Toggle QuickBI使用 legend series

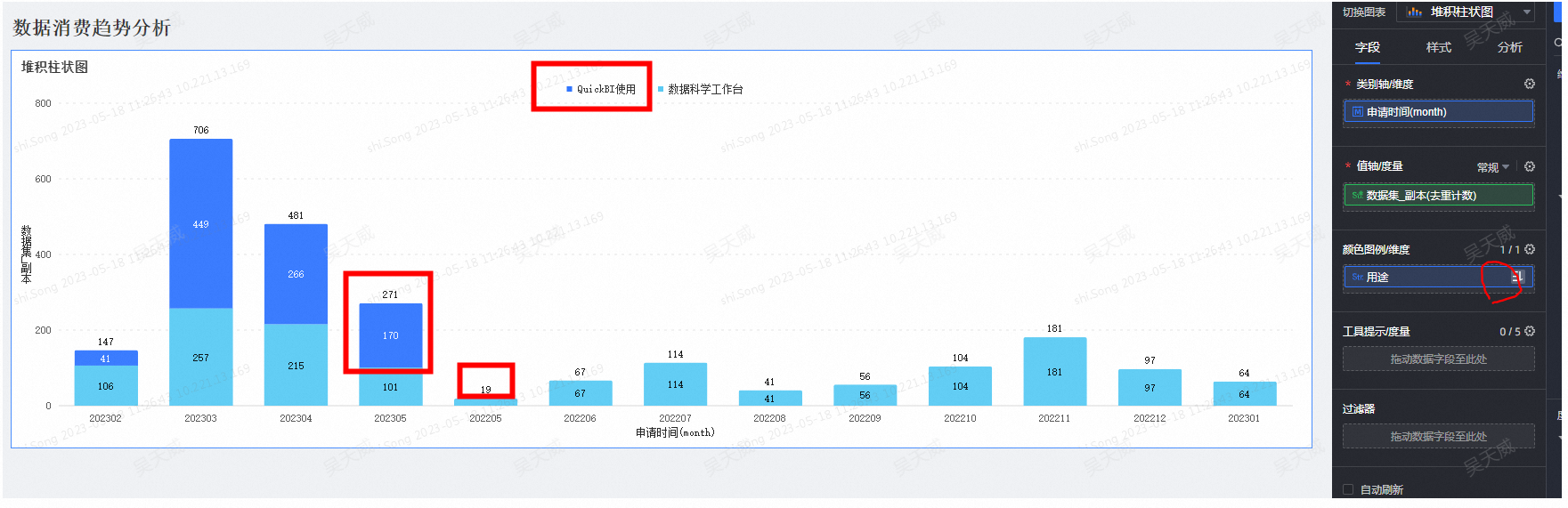coord(602,89)
